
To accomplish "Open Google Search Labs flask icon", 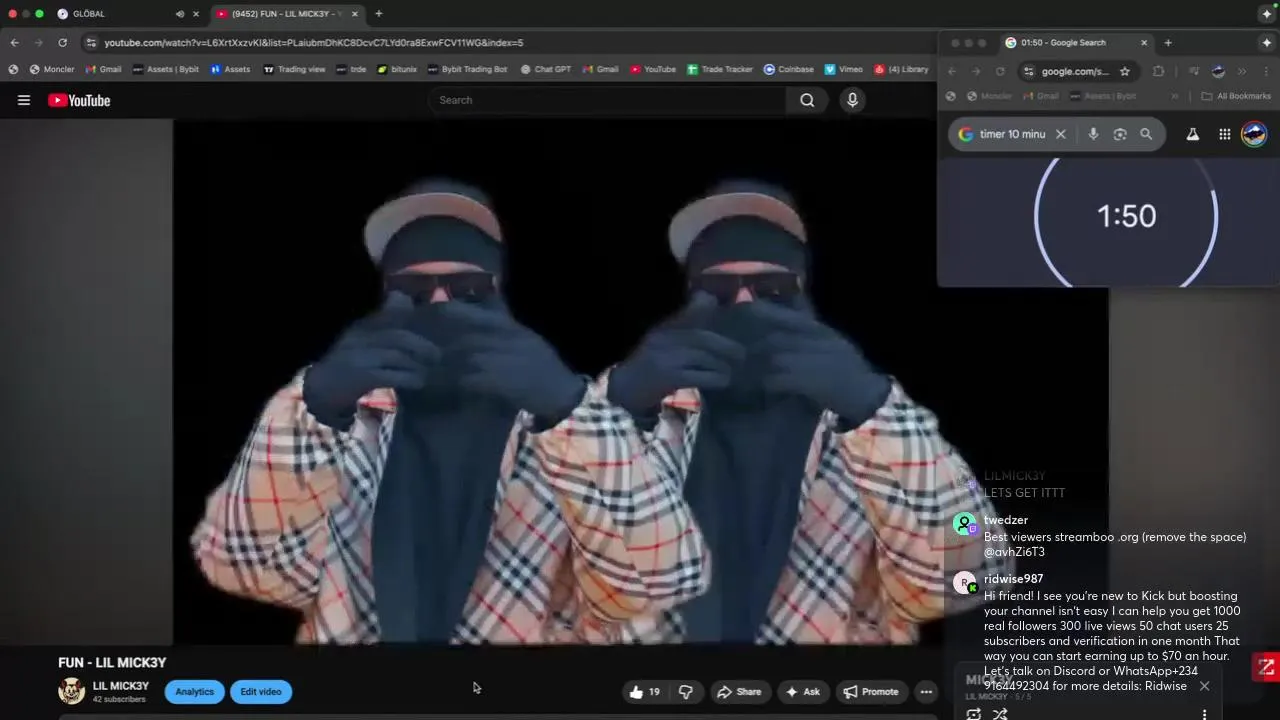I will pos(1193,134).
